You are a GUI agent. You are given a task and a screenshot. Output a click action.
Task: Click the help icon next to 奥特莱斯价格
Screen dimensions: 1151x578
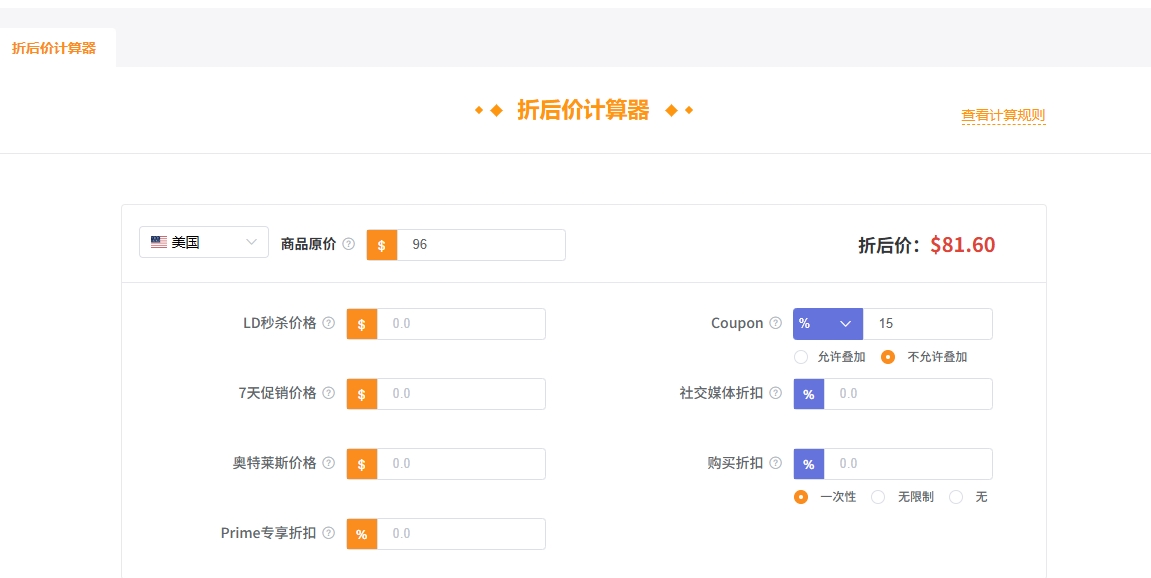(x=329, y=463)
